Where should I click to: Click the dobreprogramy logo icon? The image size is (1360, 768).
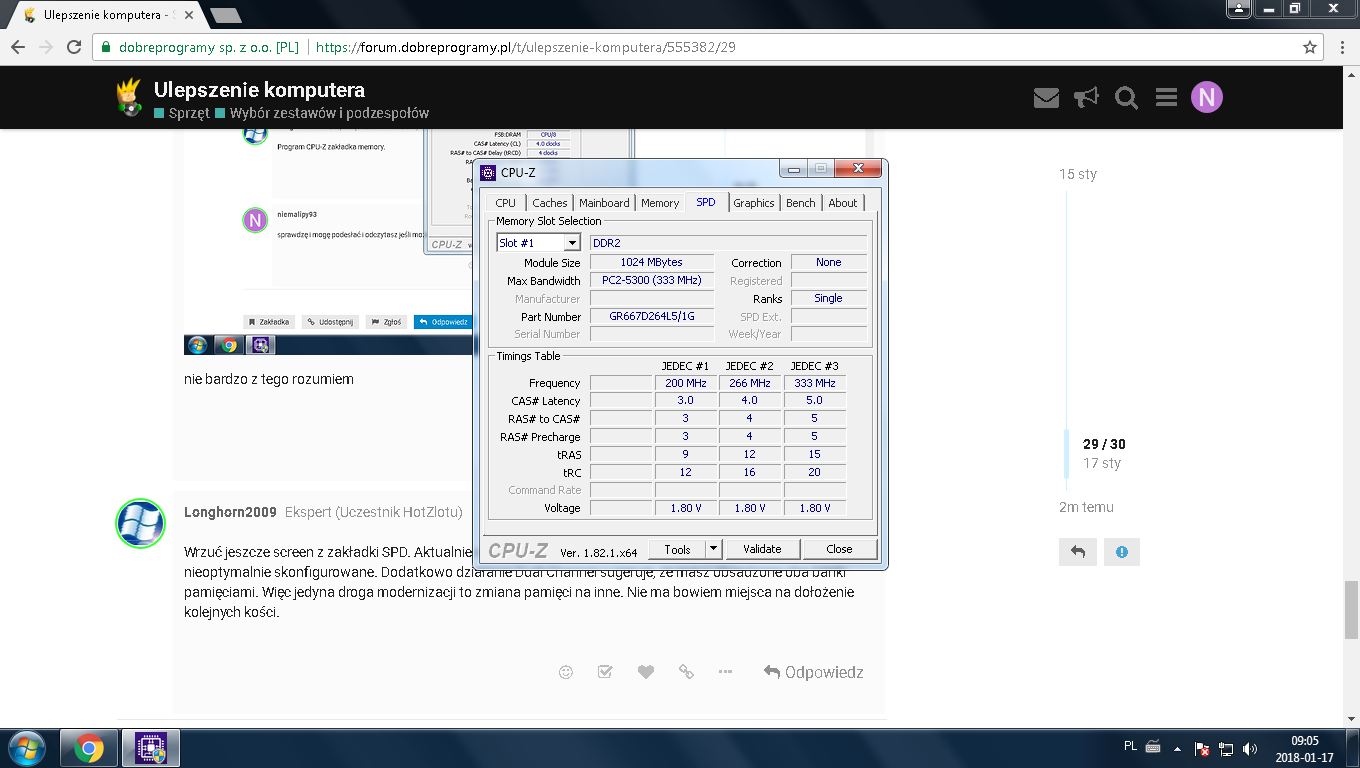coord(128,97)
